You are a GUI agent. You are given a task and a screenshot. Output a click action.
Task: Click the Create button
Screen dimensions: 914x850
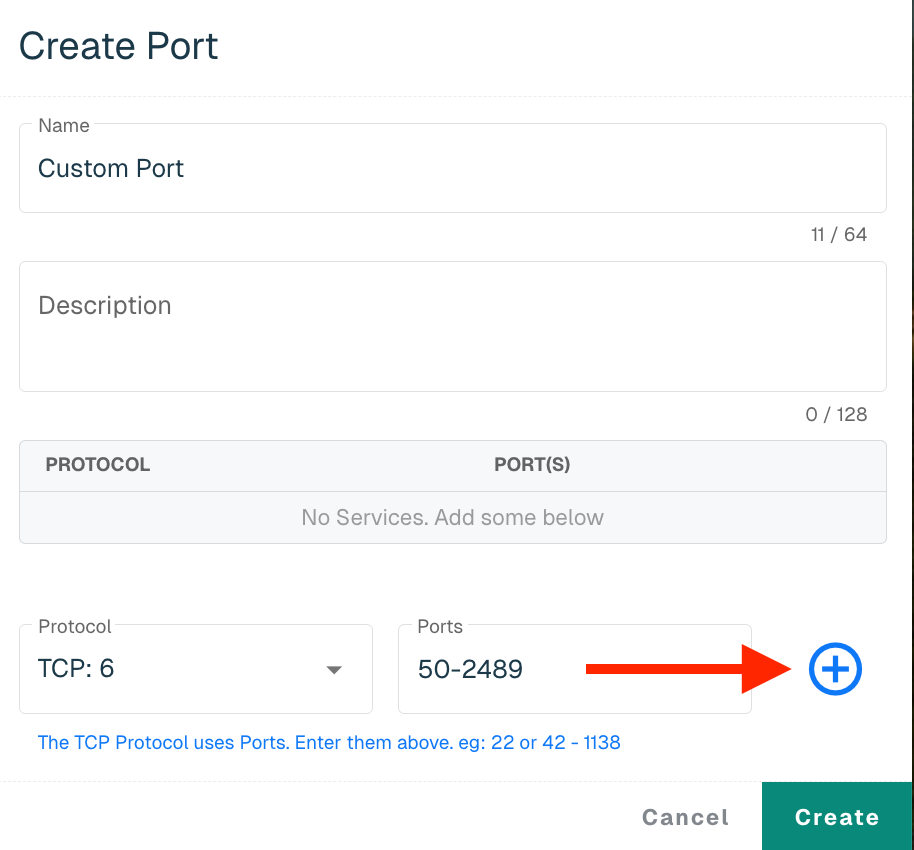(x=836, y=816)
